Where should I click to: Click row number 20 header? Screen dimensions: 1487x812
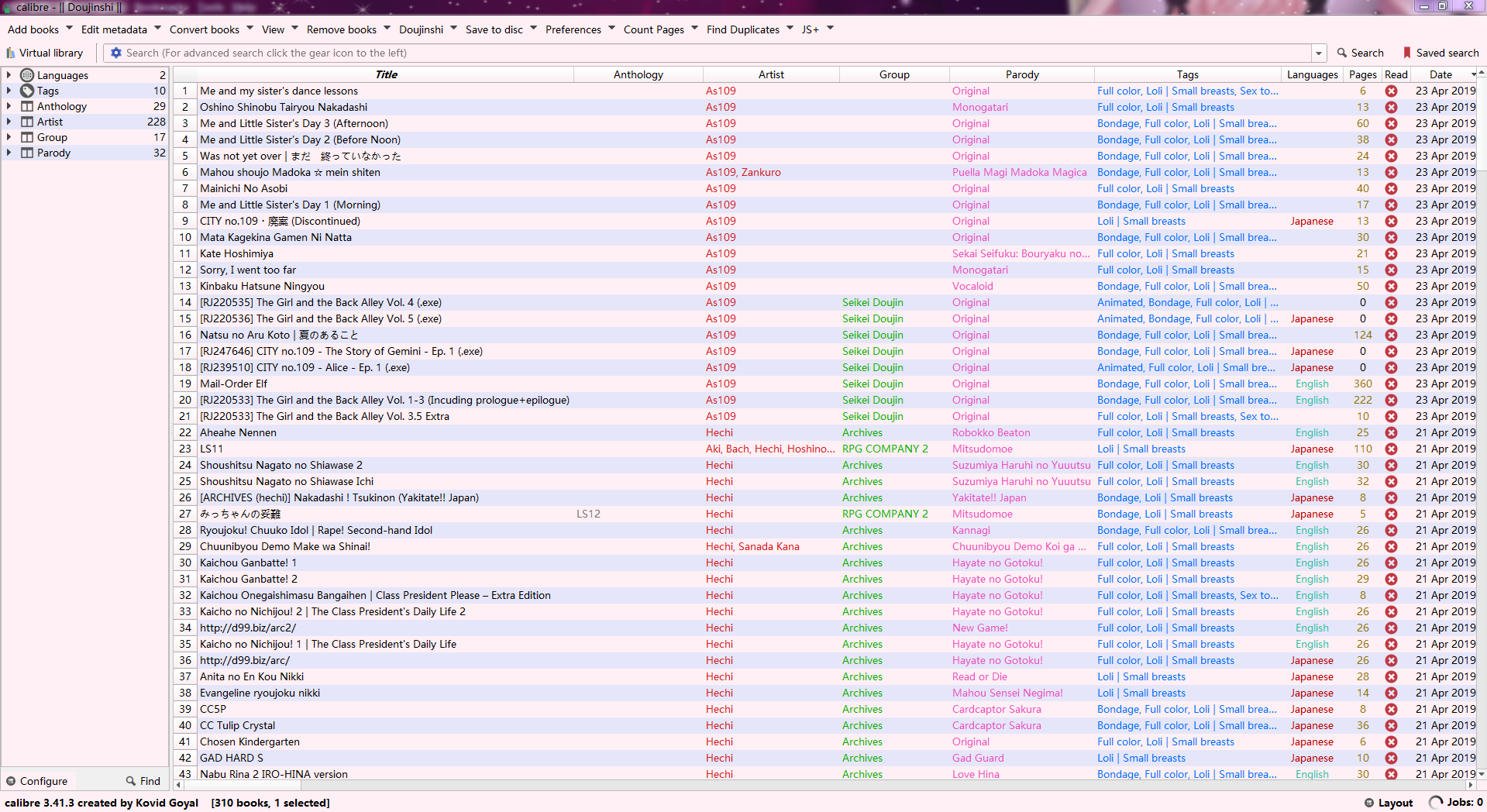click(184, 400)
